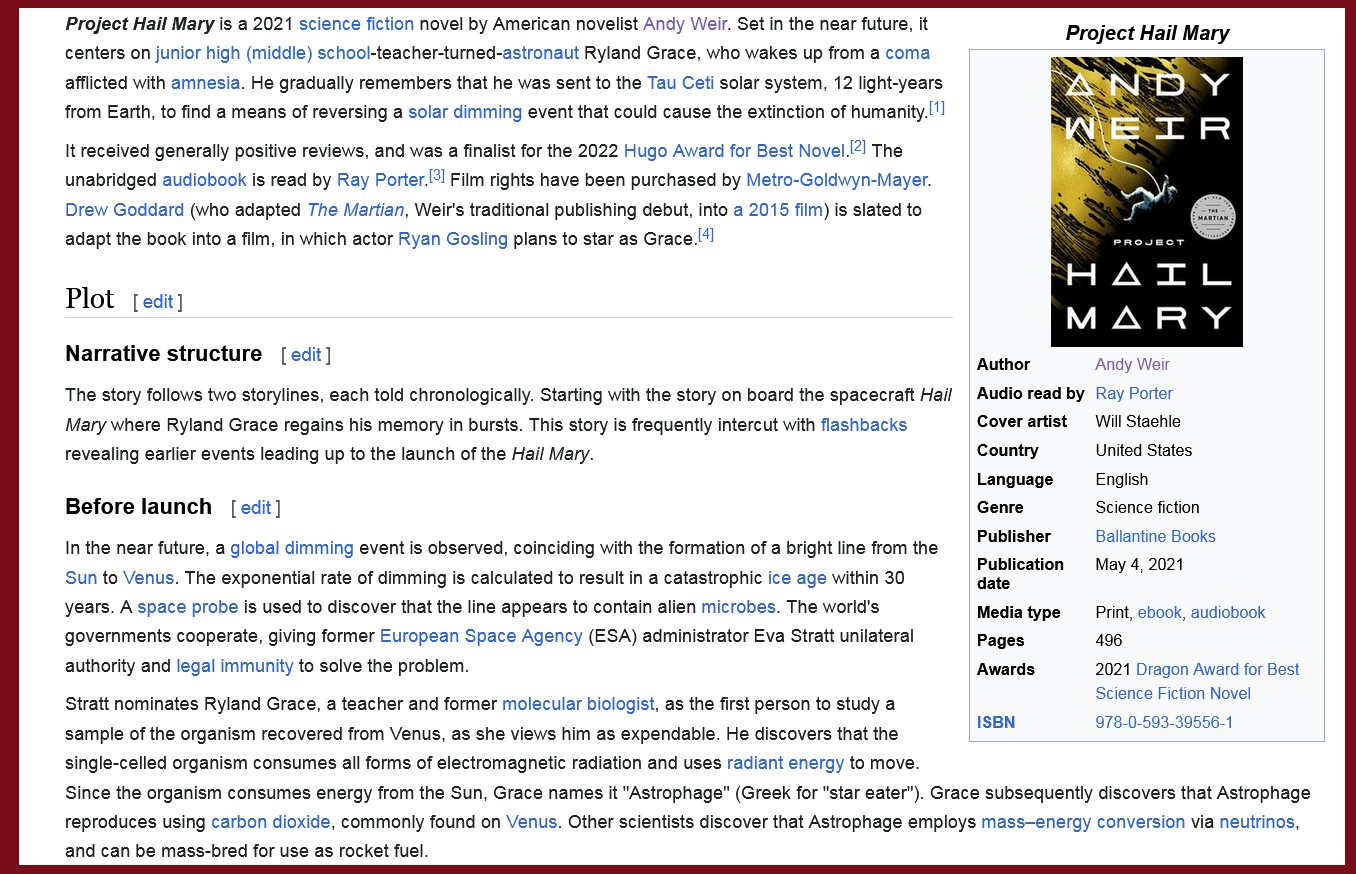Image resolution: width=1356 pixels, height=874 pixels.
Task: Open European Space Agency link
Action: 481,636
